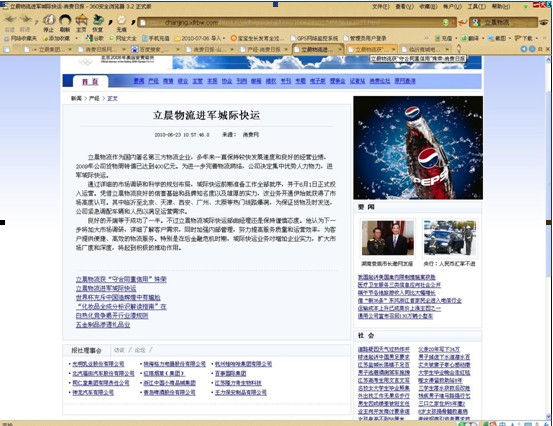Click the Pepsi bottle advertisement image

(418, 147)
